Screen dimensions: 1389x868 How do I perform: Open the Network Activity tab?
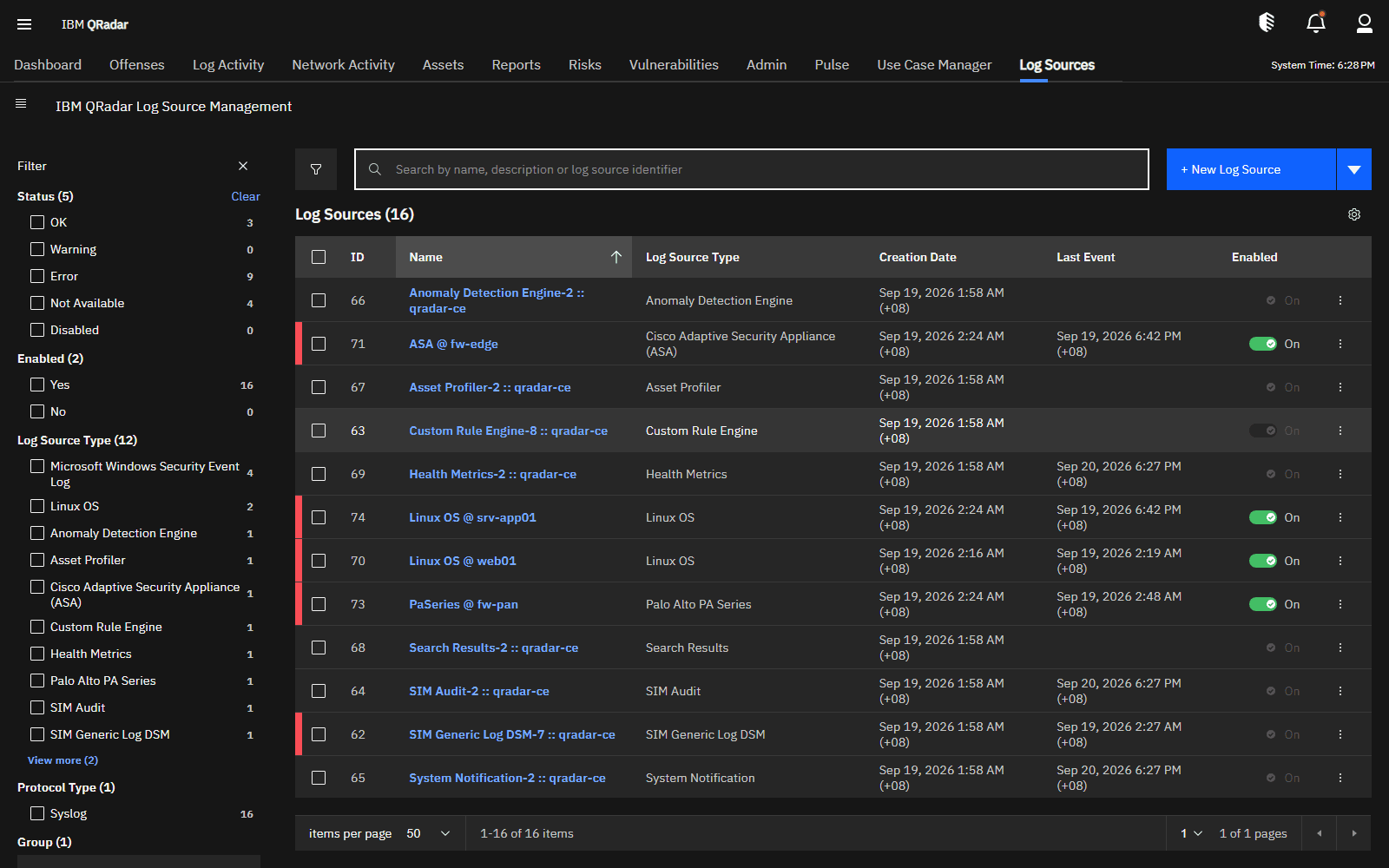344,65
